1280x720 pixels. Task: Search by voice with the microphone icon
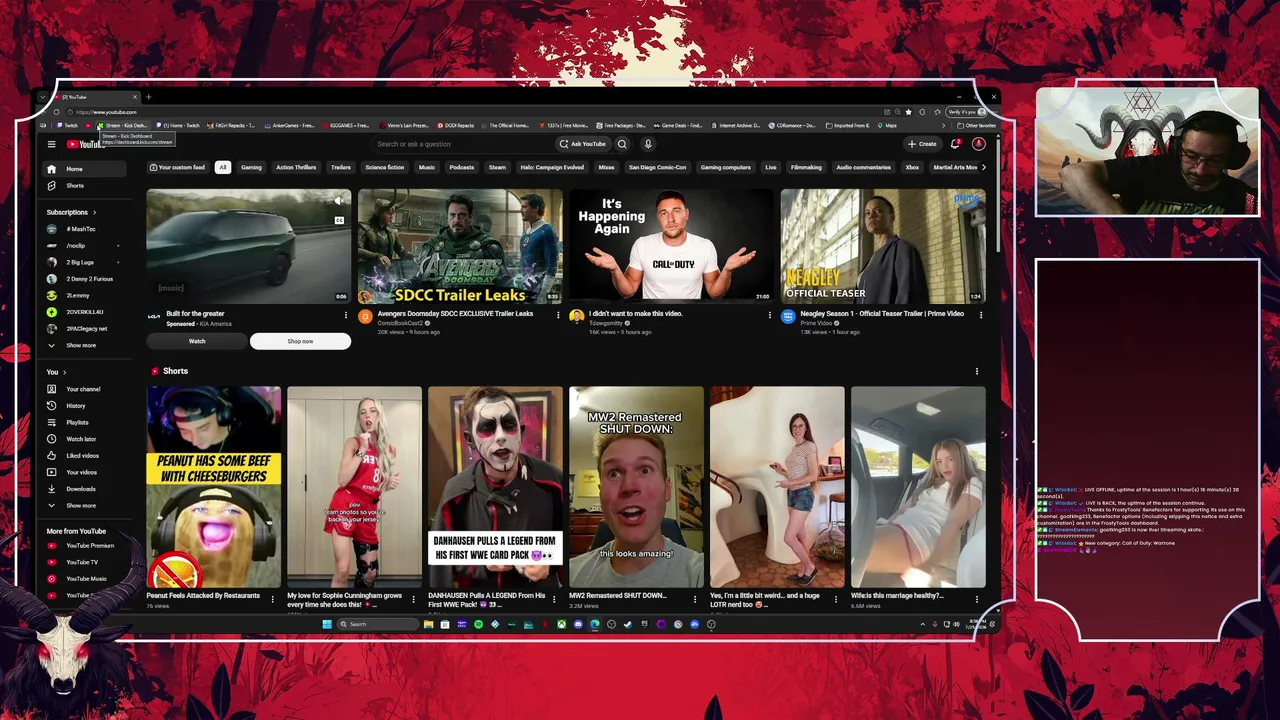click(x=648, y=144)
